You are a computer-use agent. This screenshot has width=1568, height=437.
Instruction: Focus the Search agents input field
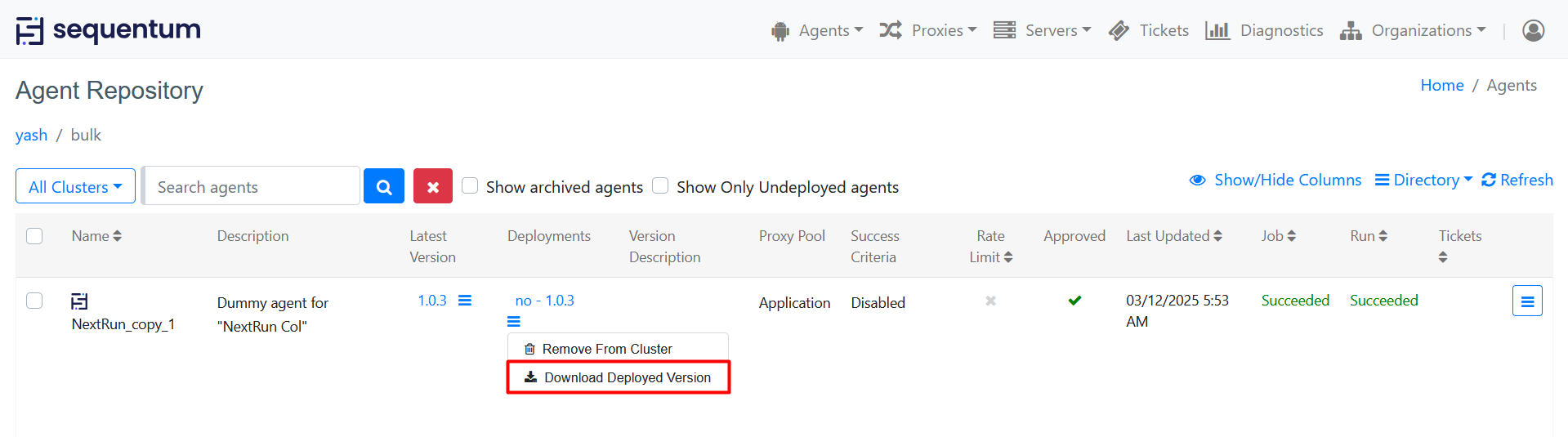click(x=252, y=187)
